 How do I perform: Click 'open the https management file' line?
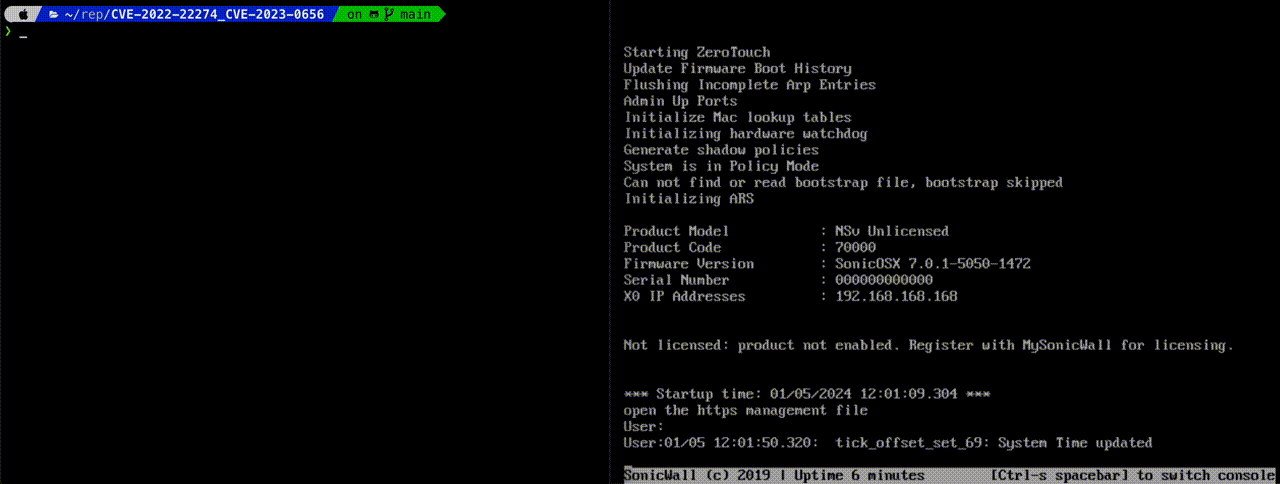pos(746,410)
